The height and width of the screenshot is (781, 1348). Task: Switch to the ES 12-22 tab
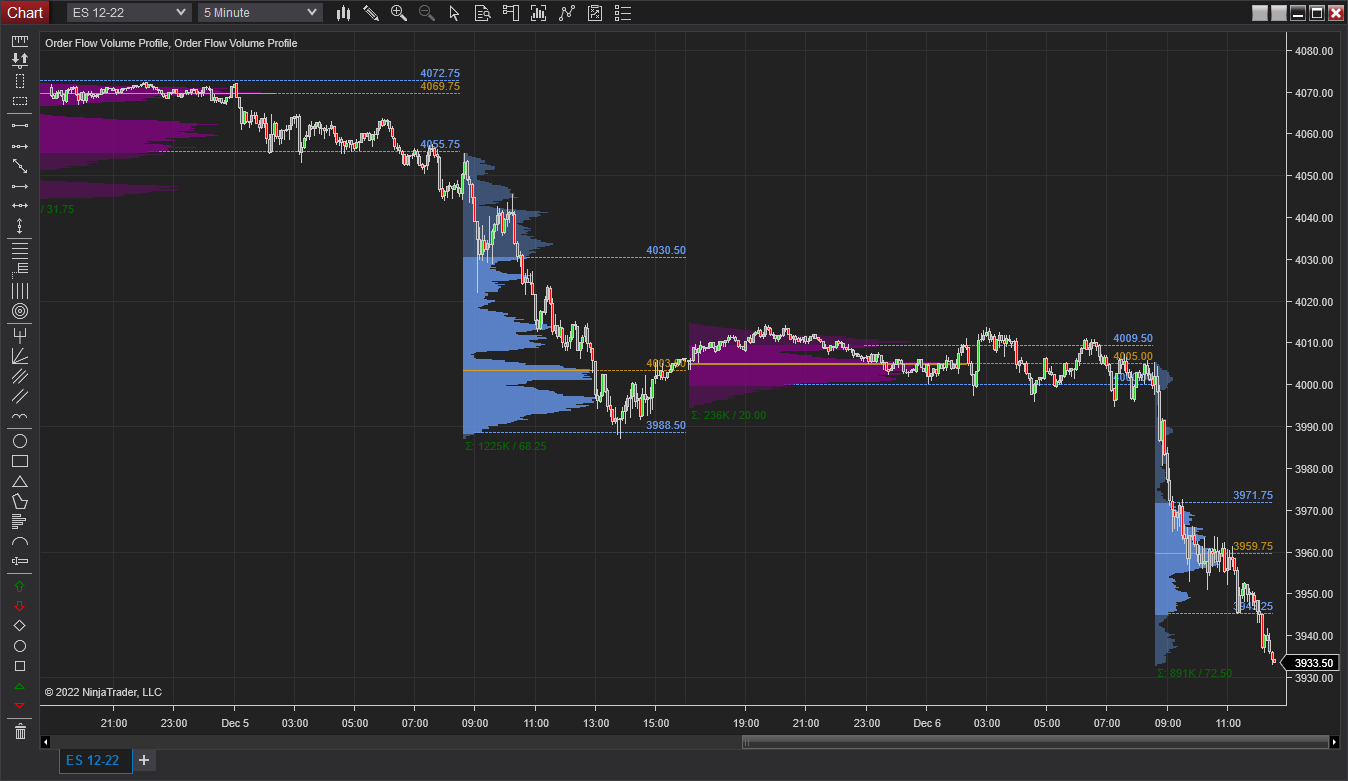pos(94,760)
